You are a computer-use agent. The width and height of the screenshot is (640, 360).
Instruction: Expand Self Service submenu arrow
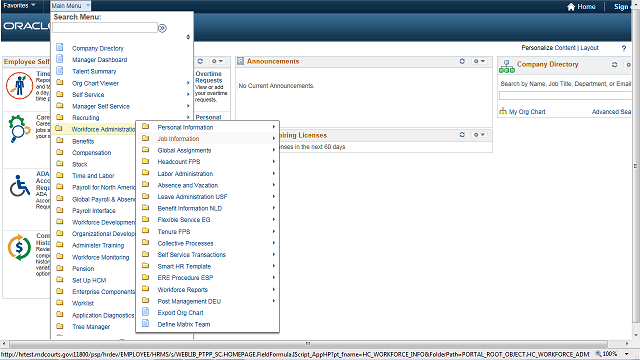click(x=188, y=94)
